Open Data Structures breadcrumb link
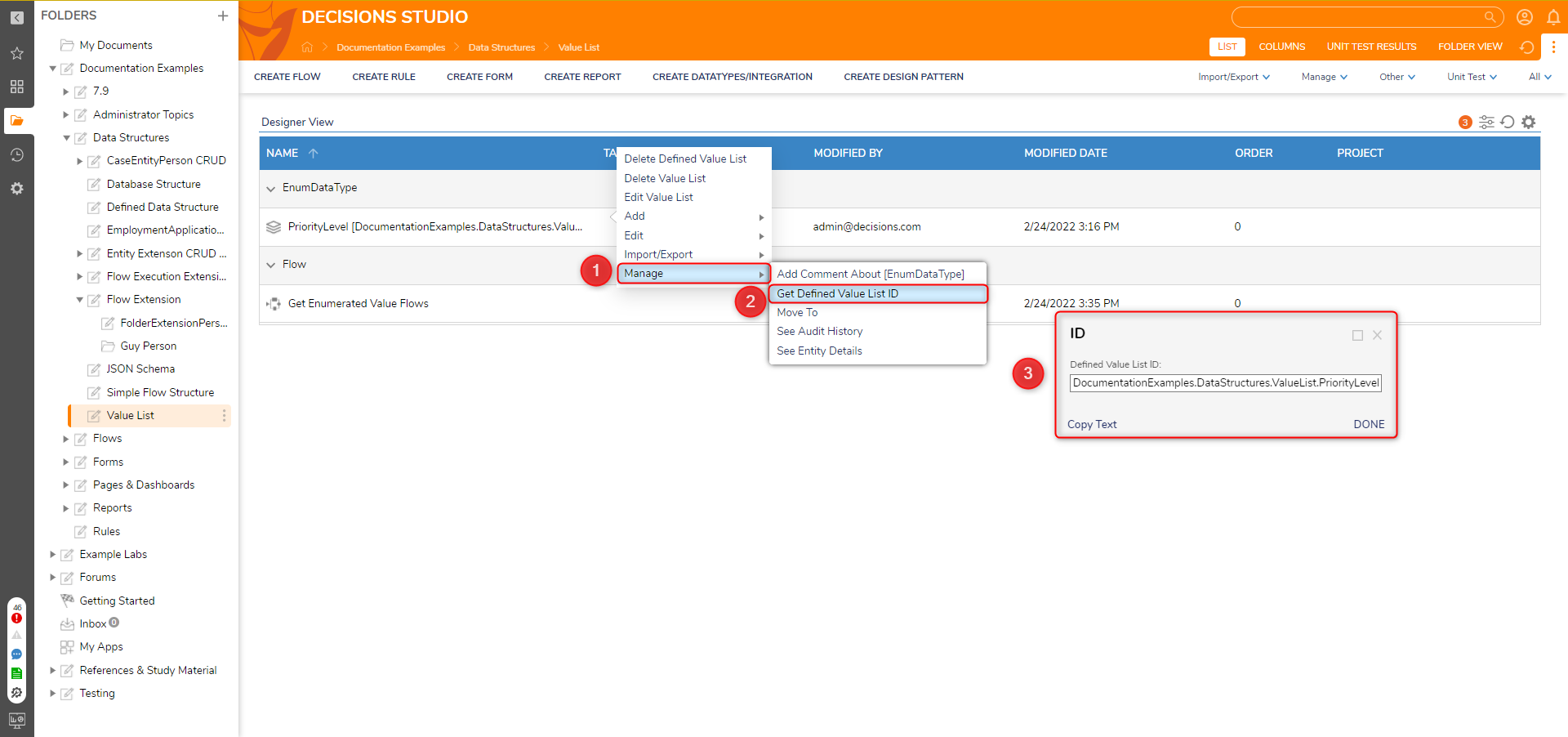Image resolution: width=1568 pixels, height=737 pixels. pos(501,47)
